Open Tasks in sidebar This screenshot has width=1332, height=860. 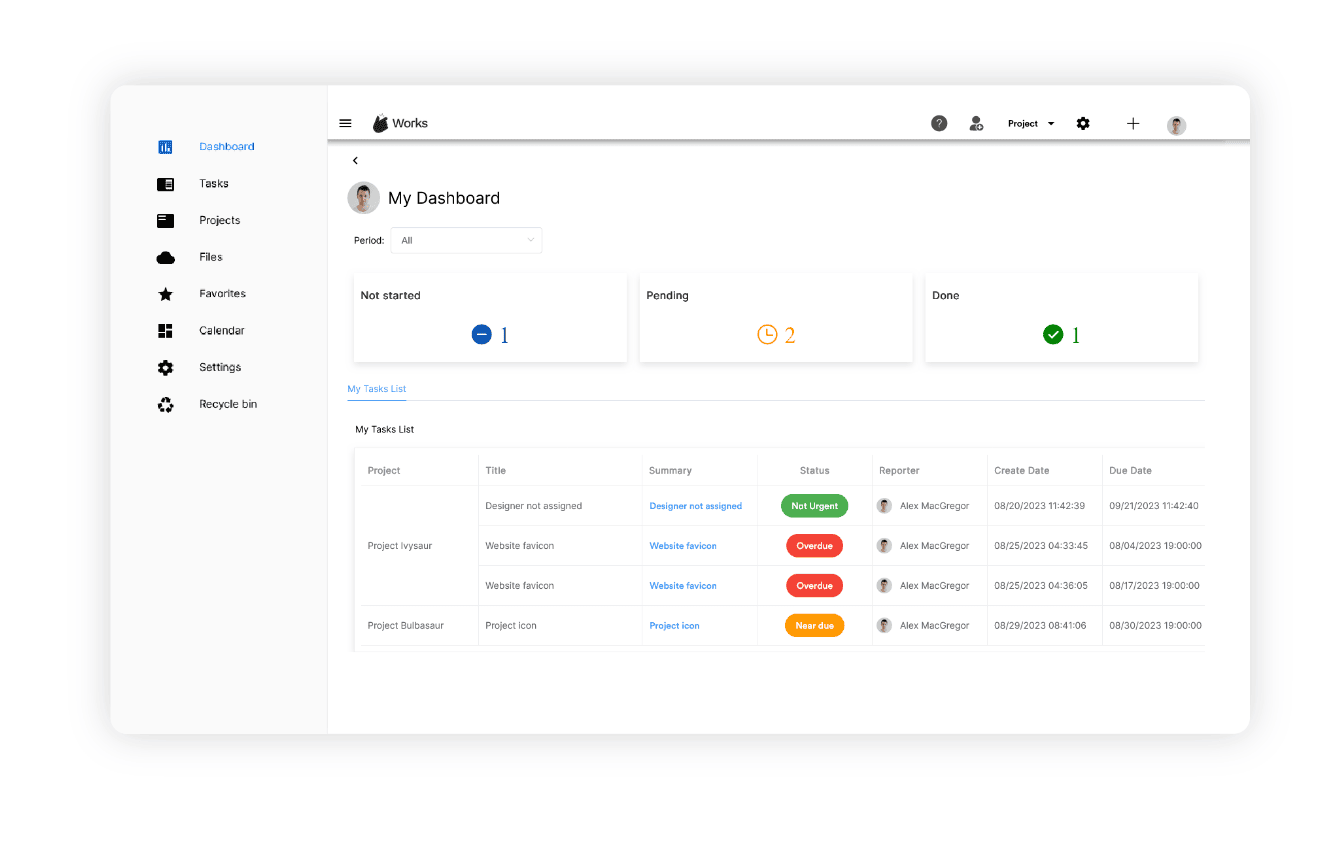tap(214, 184)
